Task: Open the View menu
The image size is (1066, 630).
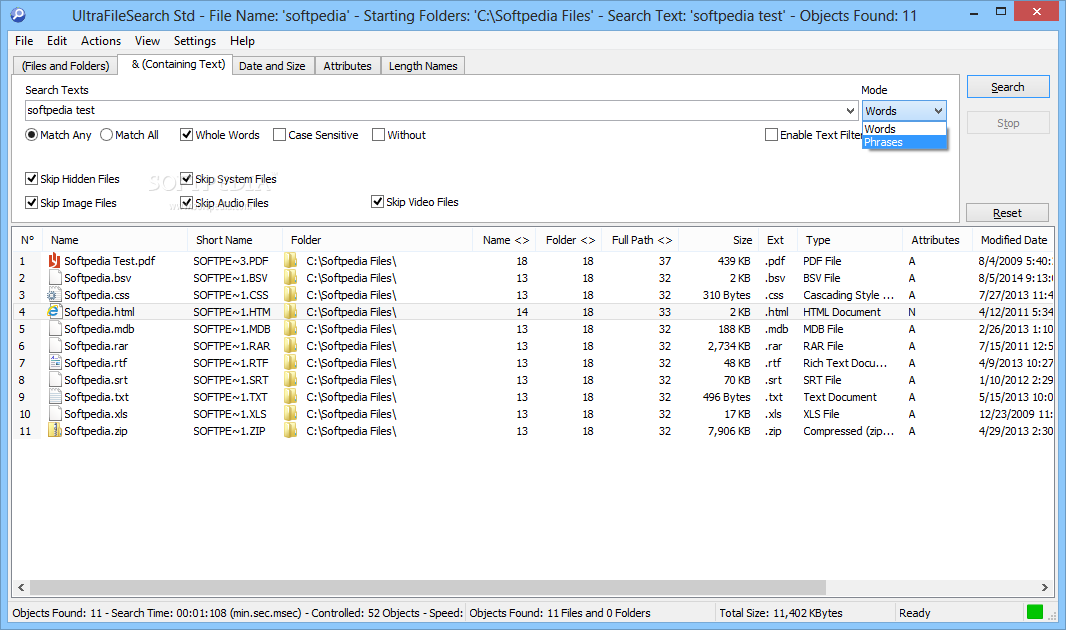Action: pos(147,41)
